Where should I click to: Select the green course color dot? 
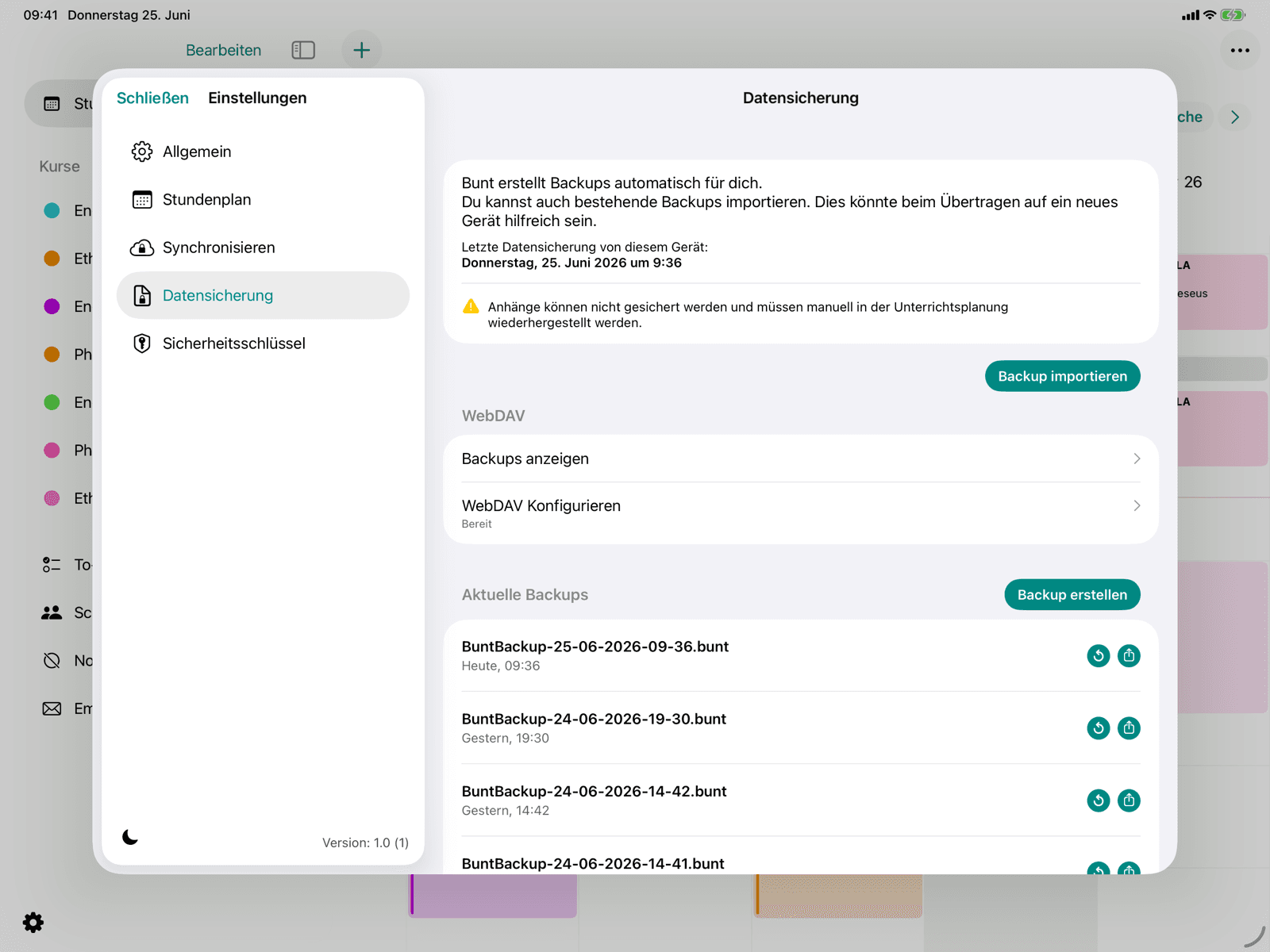52,402
